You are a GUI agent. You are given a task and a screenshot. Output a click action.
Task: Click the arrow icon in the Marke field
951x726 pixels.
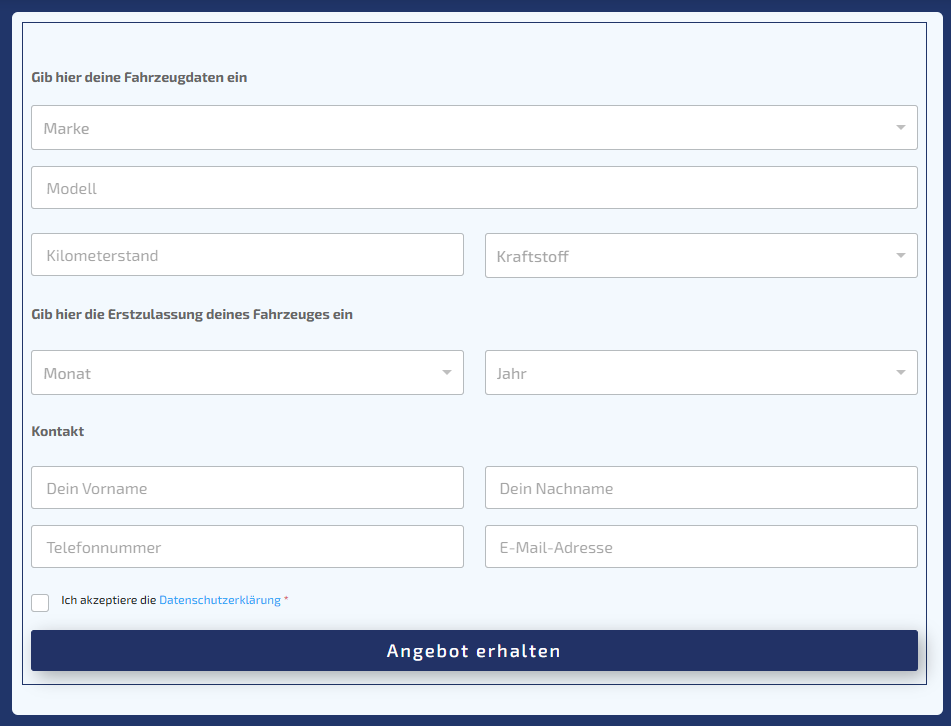pyautogui.click(x=900, y=128)
